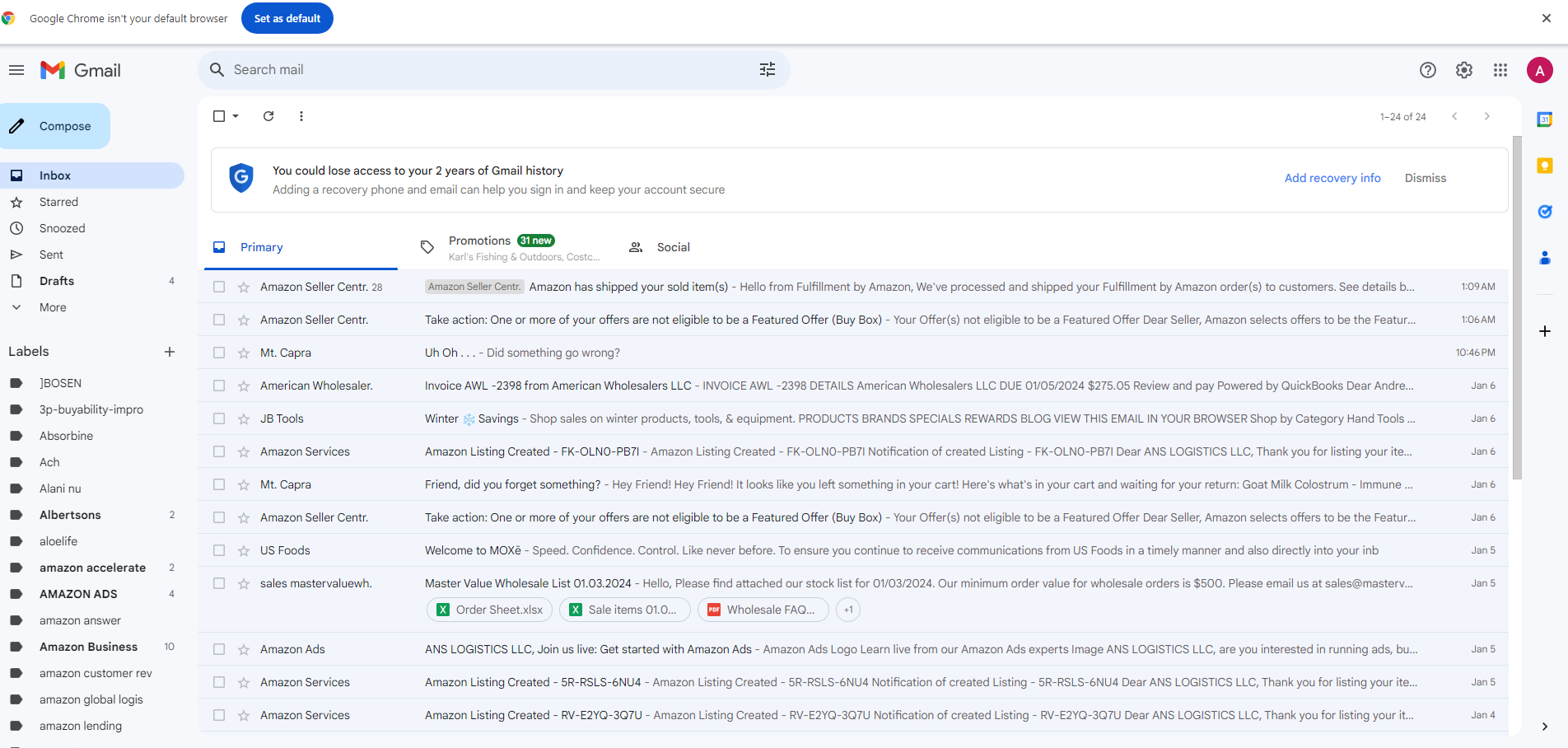Create new label with plus icon
This screenshot has height=748, width=1568.
[x=170, y=352]
